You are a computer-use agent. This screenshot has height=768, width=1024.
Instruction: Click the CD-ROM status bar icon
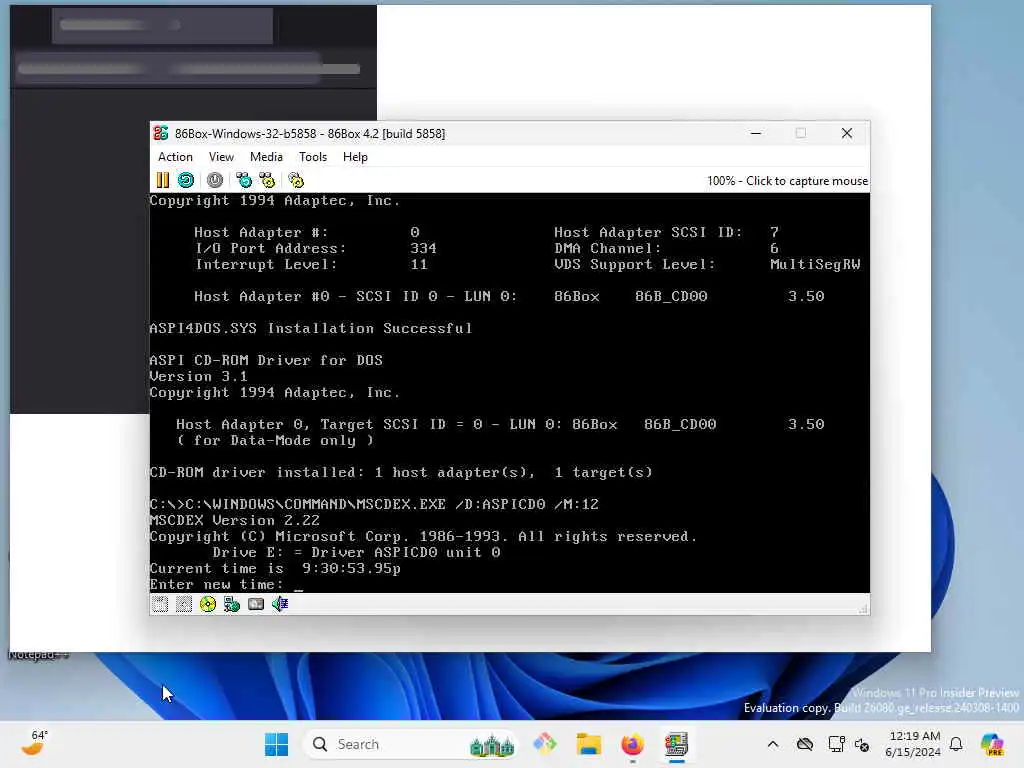[208, 604]
